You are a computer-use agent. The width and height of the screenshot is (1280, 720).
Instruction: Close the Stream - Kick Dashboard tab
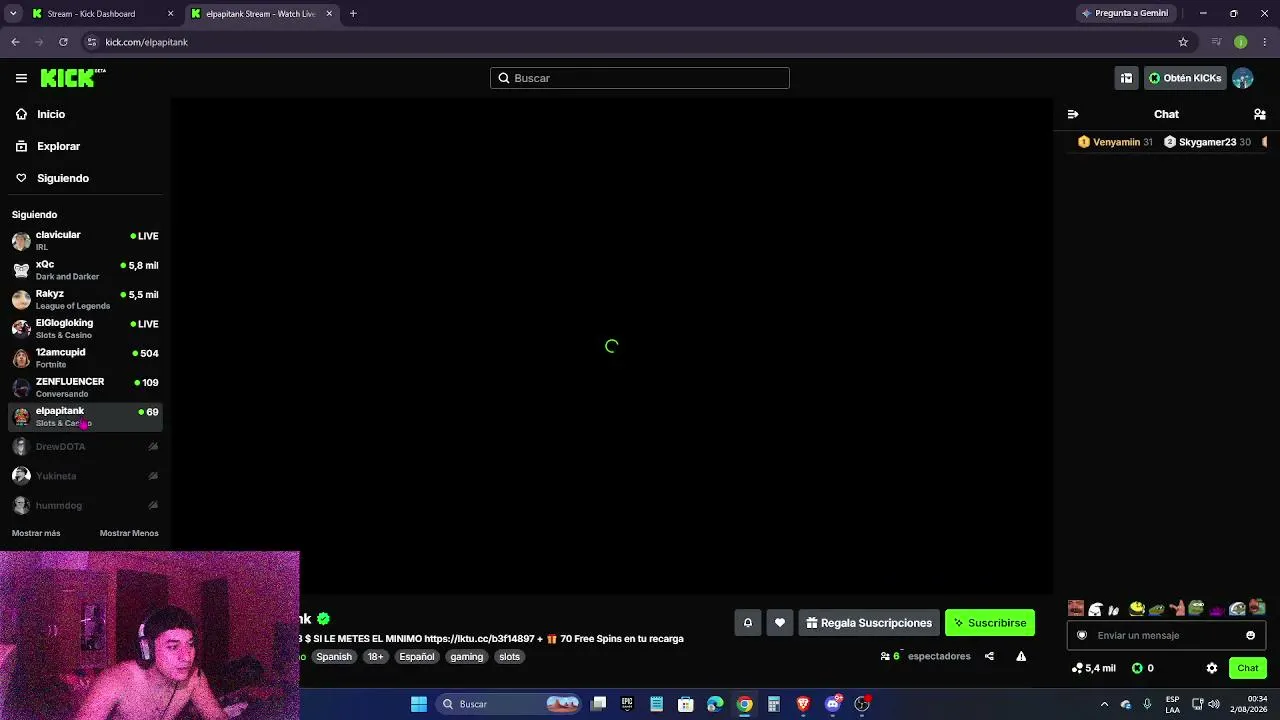coord(170,14)
